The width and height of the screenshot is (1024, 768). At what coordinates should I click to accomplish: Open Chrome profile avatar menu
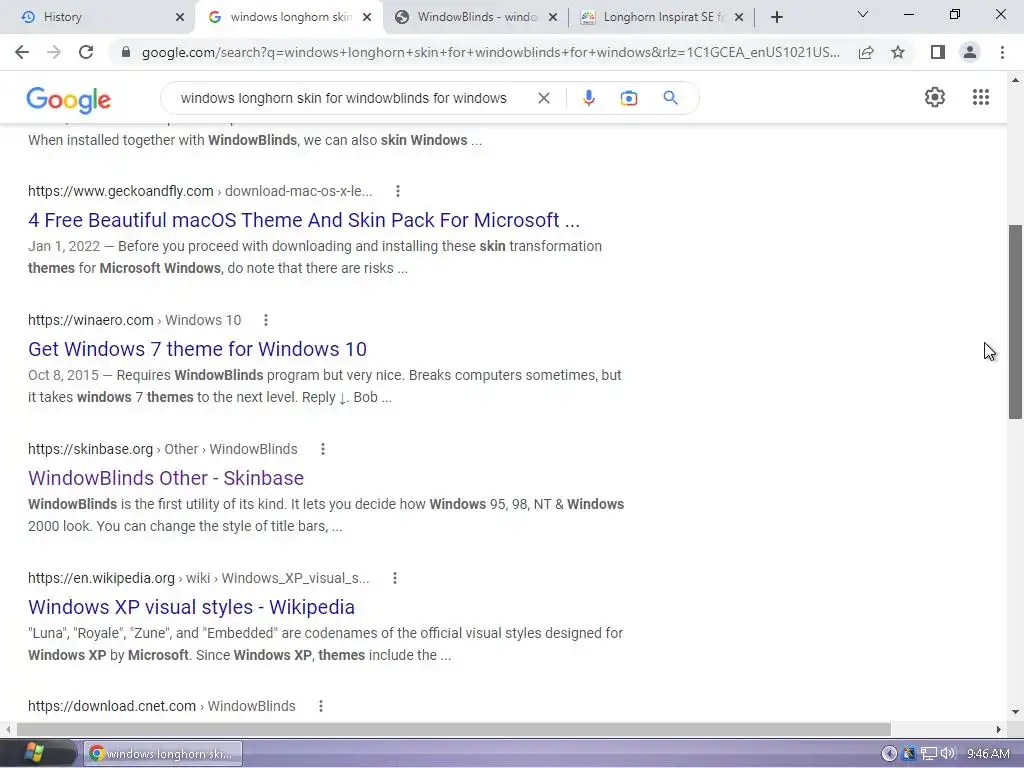970,52
